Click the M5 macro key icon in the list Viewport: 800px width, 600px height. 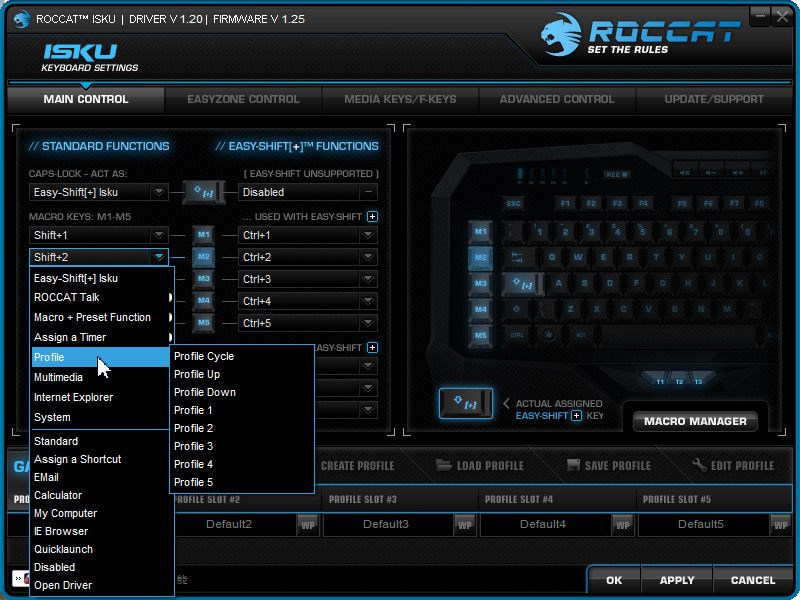tap(204, 322)
